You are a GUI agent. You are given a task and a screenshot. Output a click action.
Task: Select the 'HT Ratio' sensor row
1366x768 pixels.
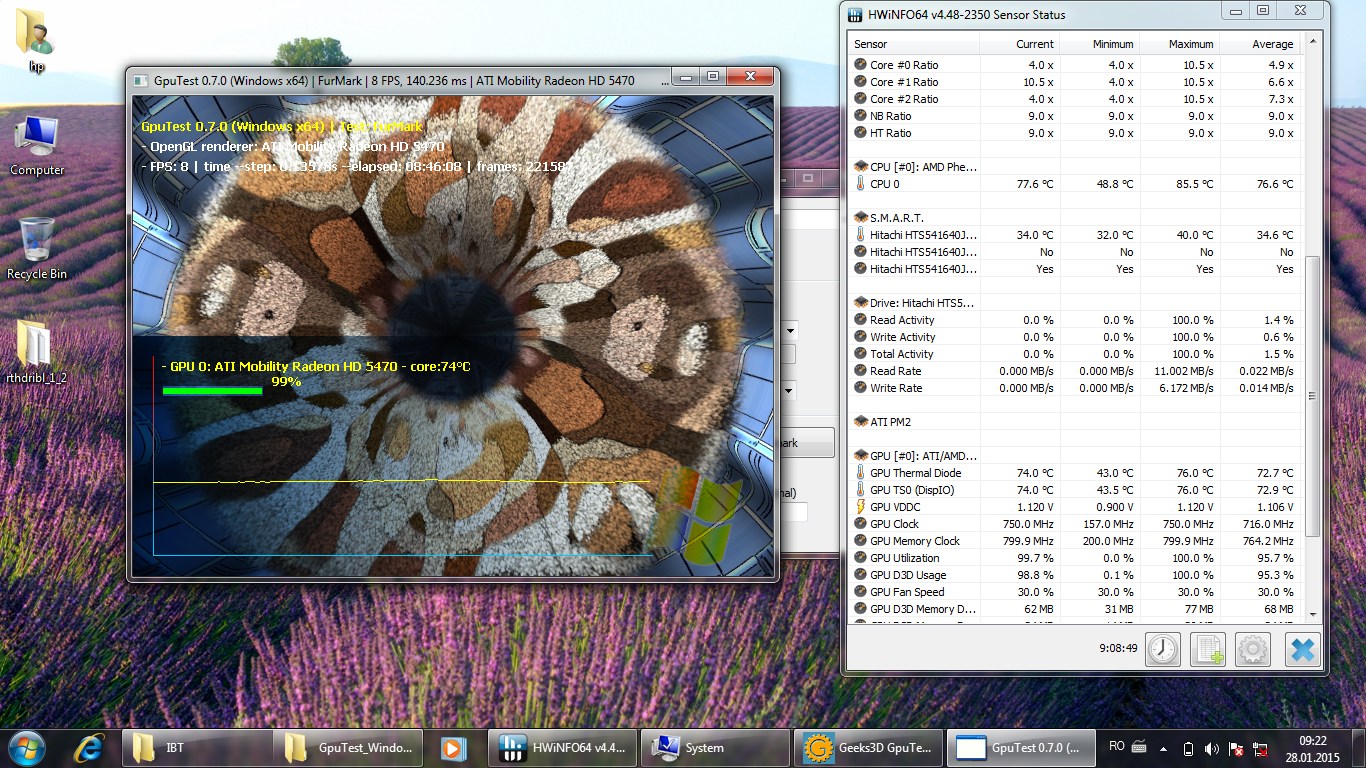(x=1074, y=133)
